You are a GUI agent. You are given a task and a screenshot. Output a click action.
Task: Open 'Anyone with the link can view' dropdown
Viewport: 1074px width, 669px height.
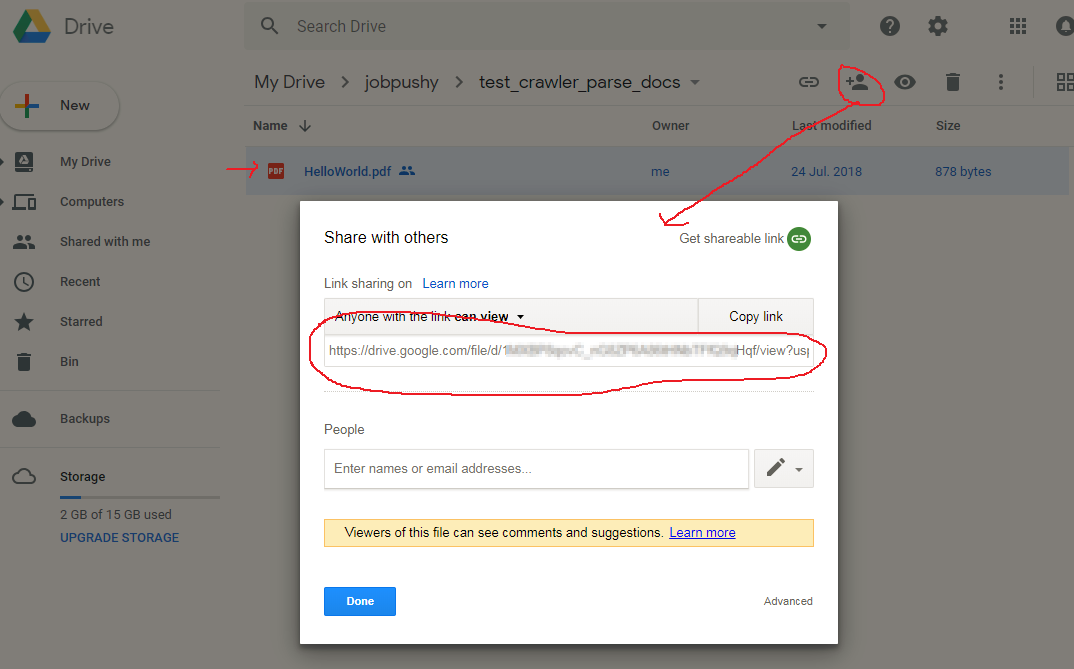click(430, 317)
